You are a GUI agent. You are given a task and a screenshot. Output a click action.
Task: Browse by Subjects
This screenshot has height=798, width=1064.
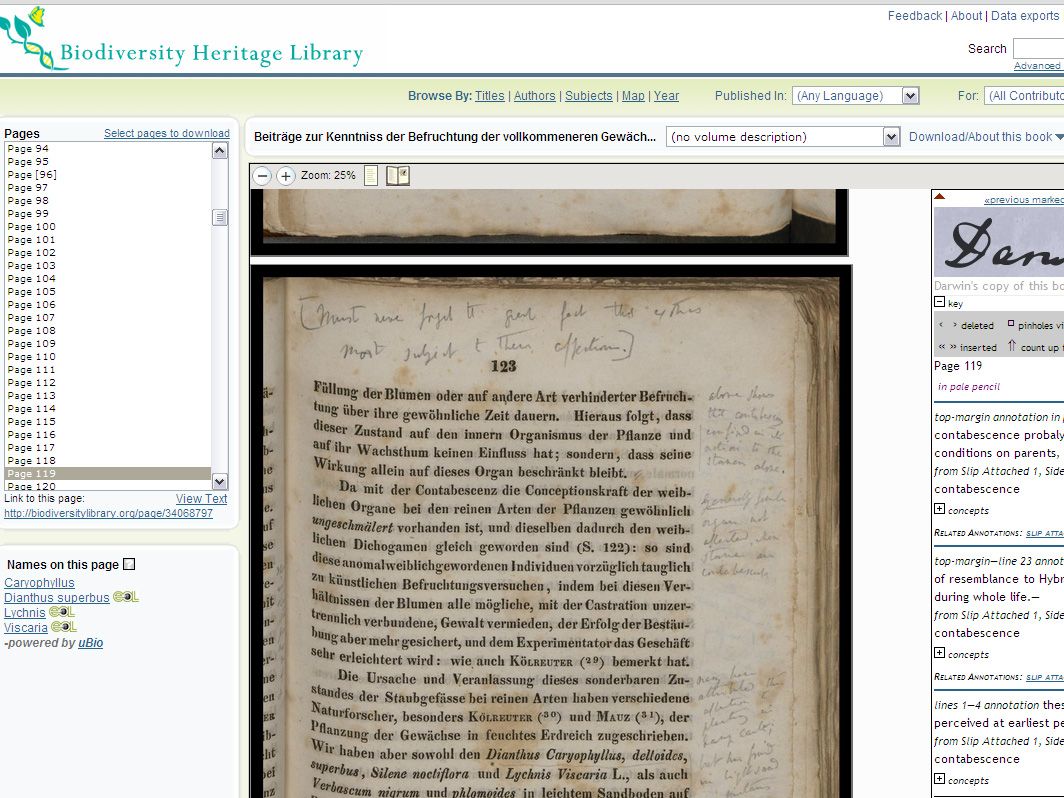[588, 95]
